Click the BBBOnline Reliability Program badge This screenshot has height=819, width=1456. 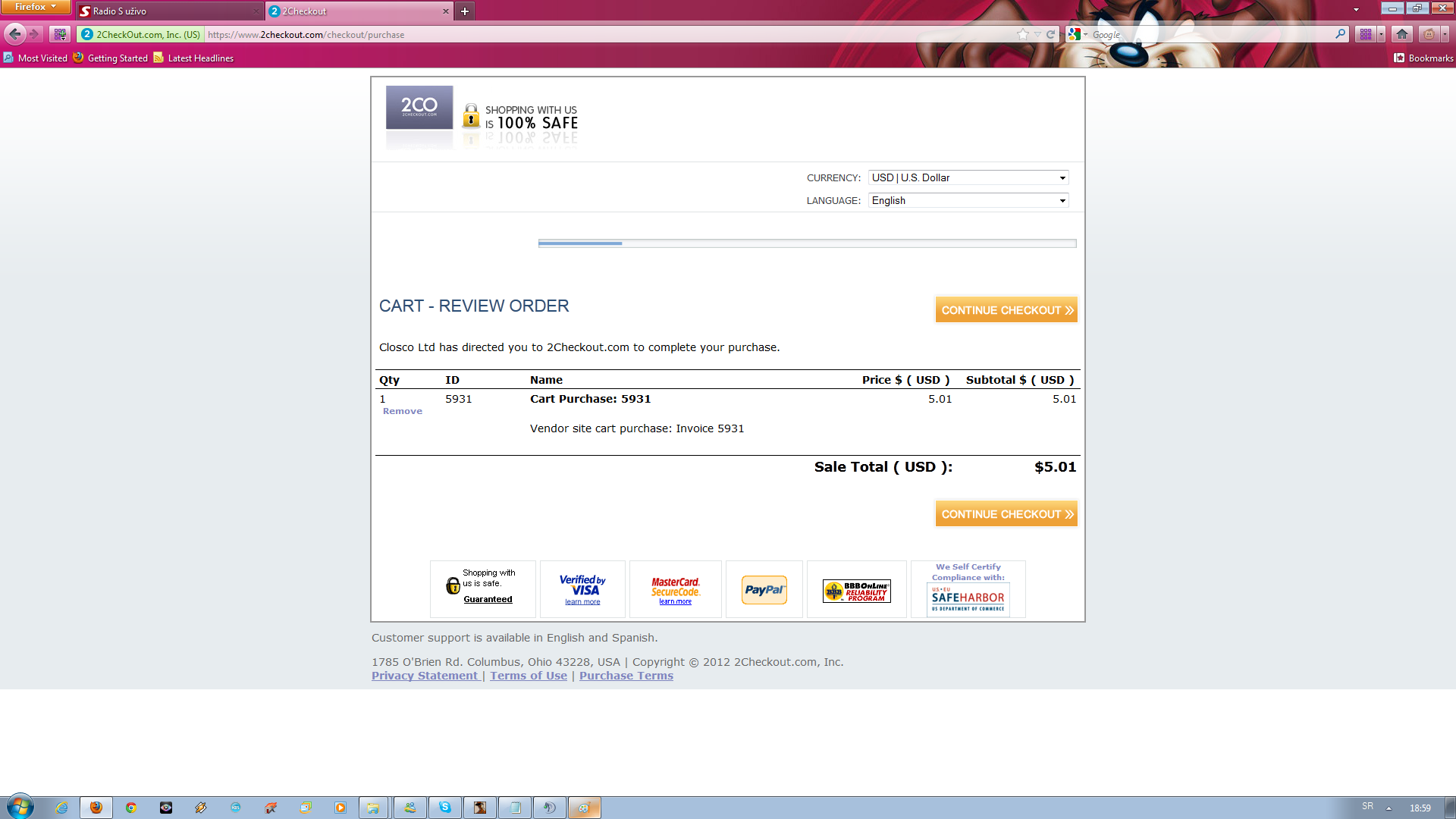(x=857, y=590)
